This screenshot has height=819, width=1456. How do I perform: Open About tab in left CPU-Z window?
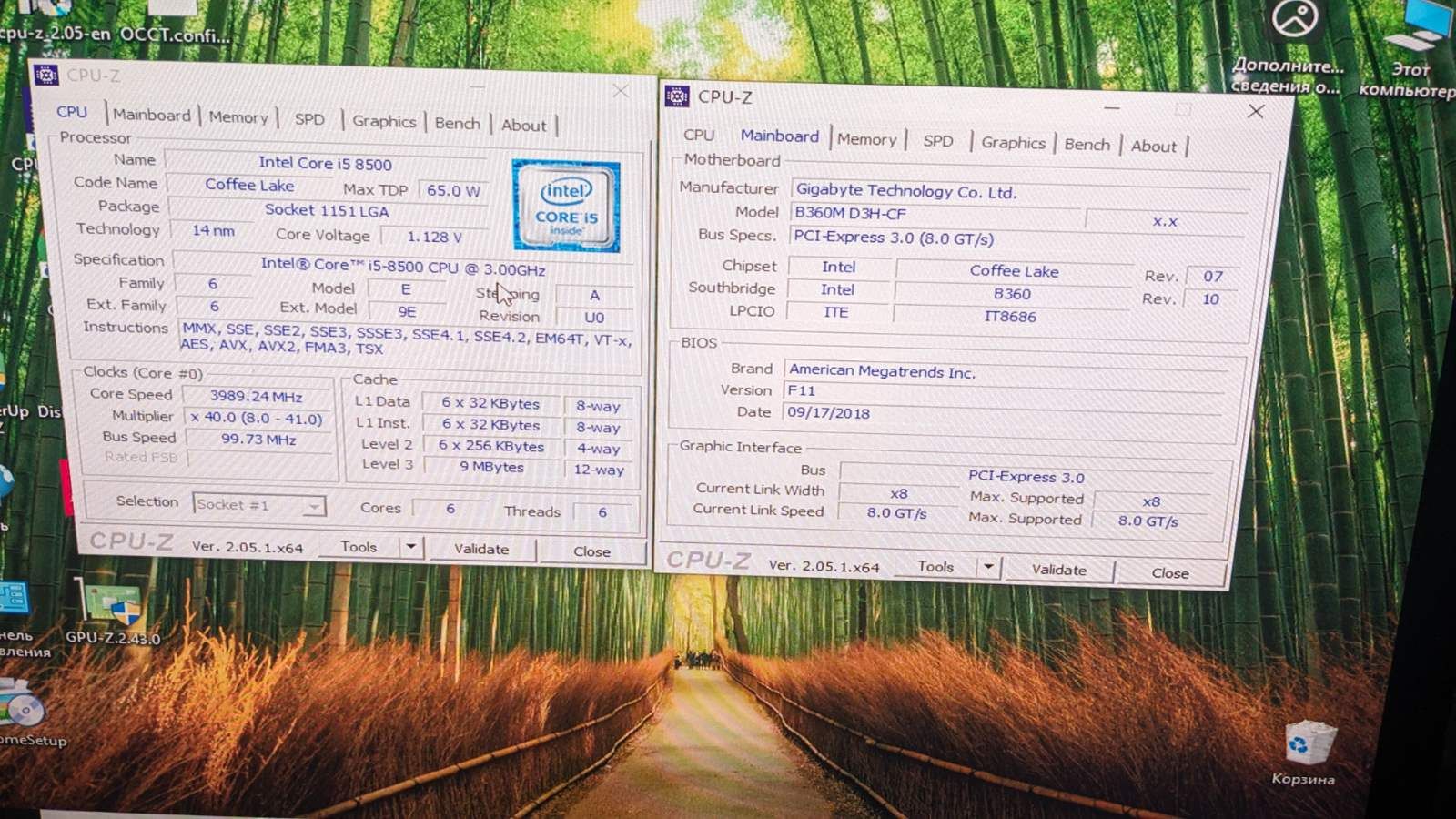pyautogui.click(x=524, y=126)
